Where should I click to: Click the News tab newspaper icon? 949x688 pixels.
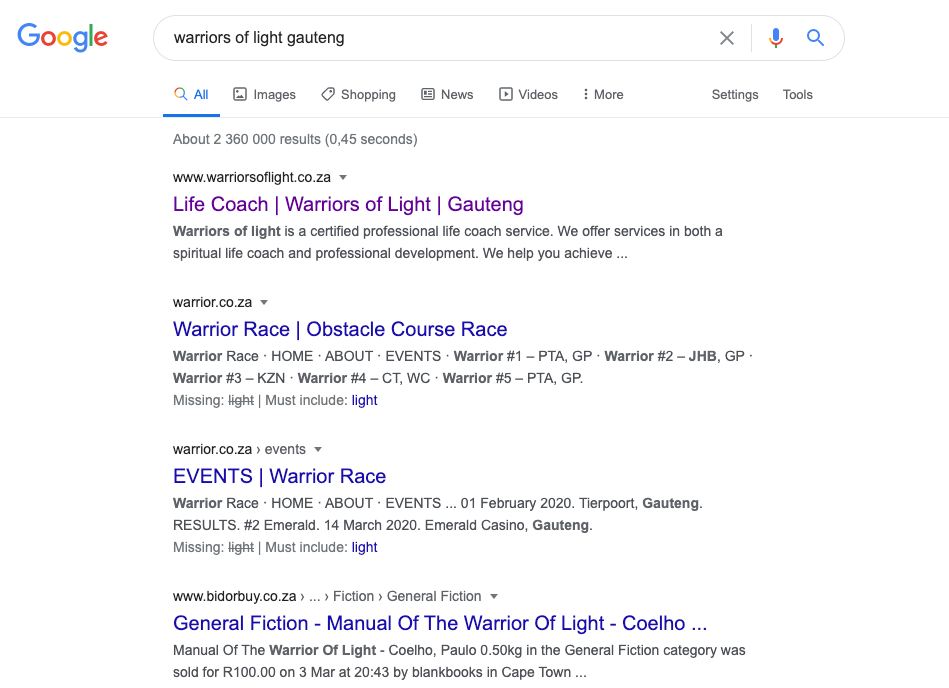click(x=428, y=94)
